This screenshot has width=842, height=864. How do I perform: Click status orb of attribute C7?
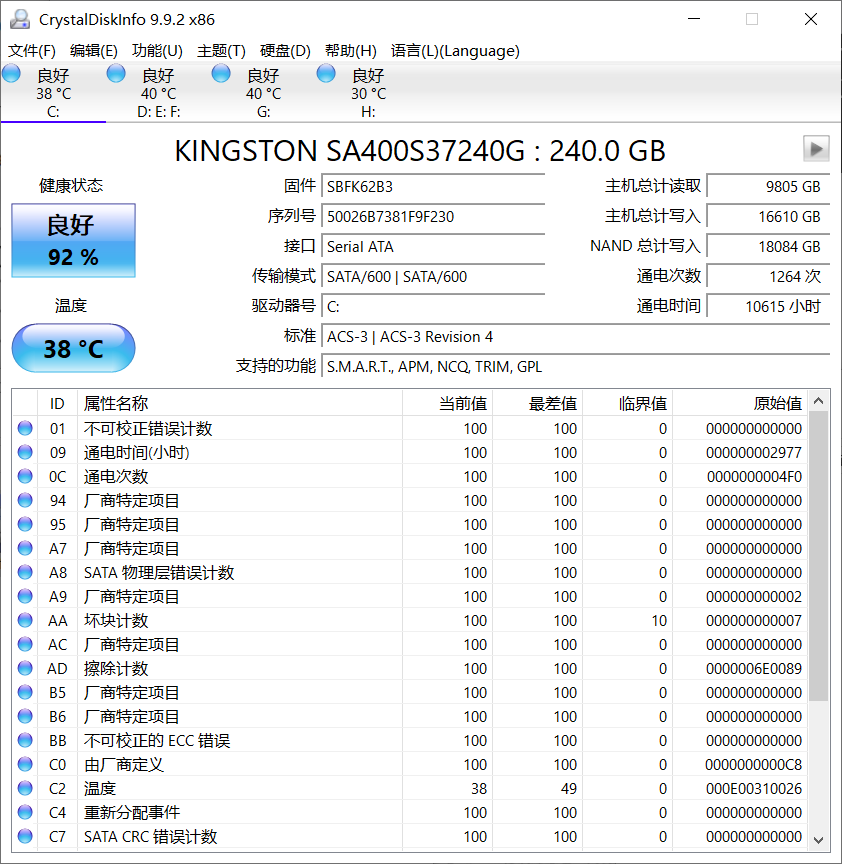25,836
